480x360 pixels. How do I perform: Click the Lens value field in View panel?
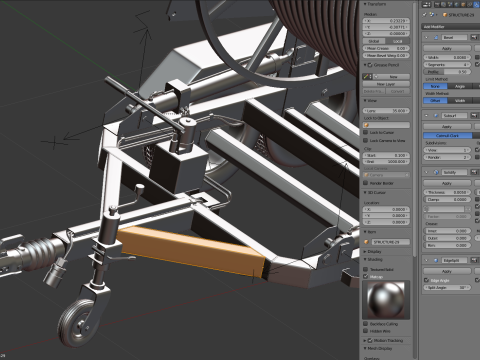[386, 111]
